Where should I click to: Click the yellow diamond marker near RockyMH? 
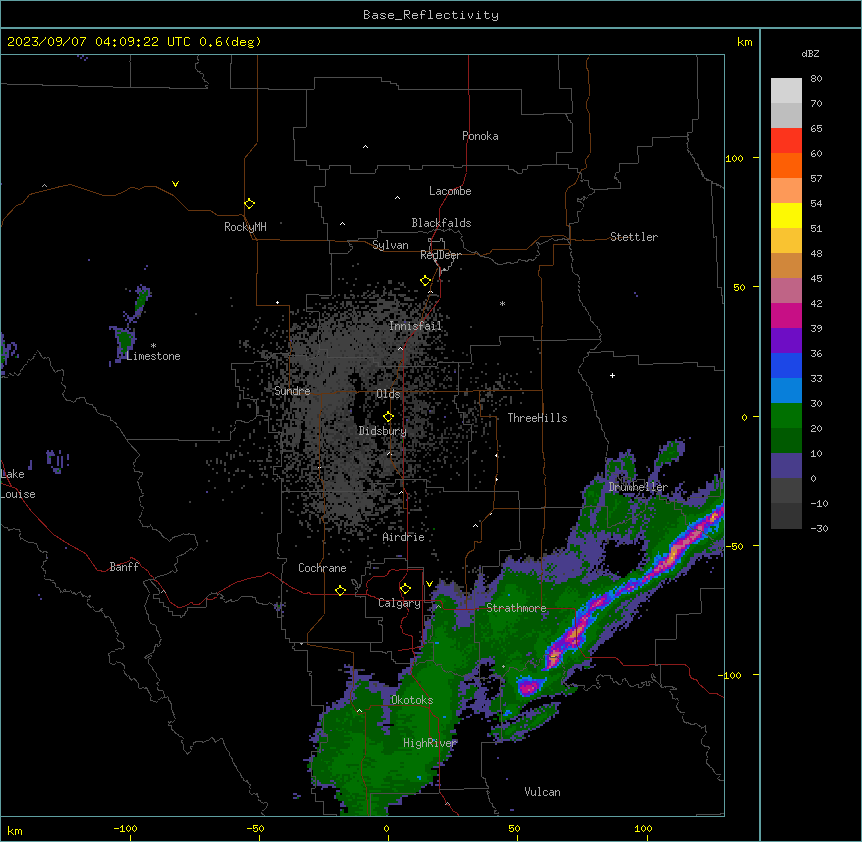click(x=249, y=204)
